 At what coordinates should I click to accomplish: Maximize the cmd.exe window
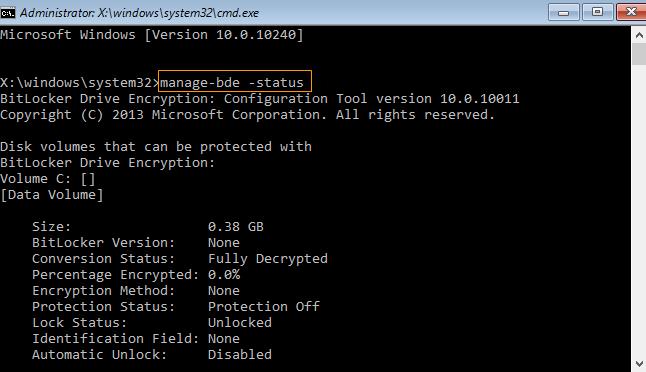pos(597,12)
